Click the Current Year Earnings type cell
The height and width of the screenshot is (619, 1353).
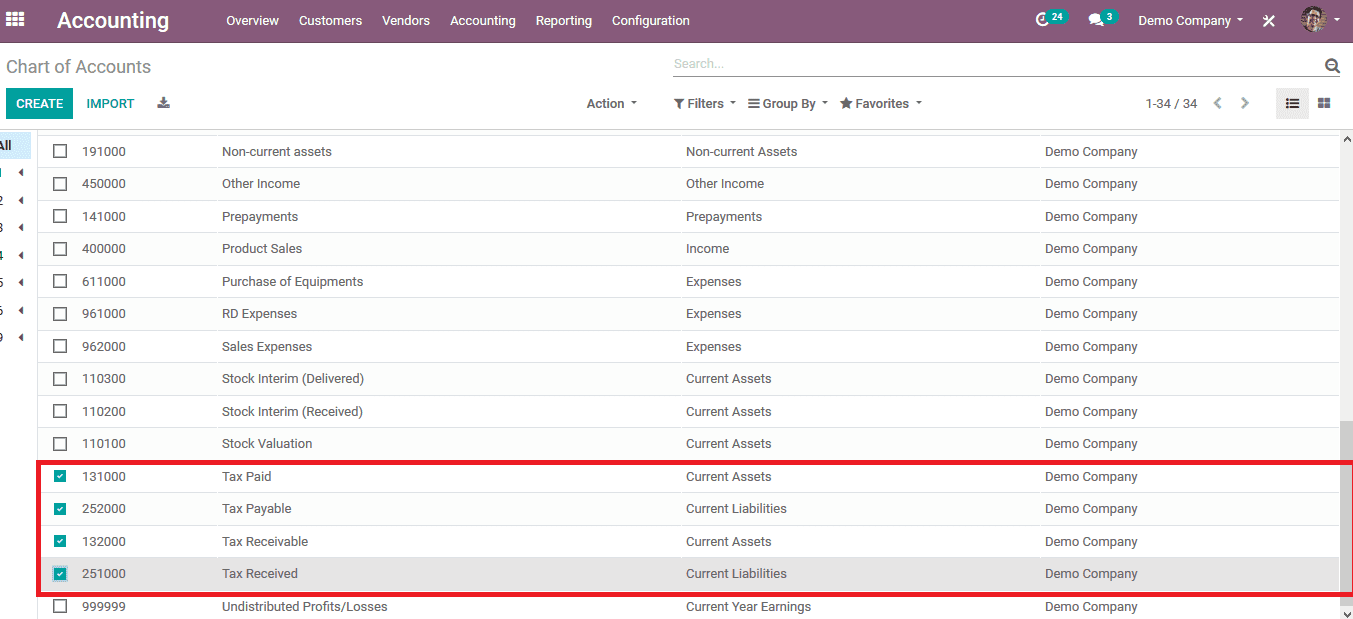[x=749, y=606]
